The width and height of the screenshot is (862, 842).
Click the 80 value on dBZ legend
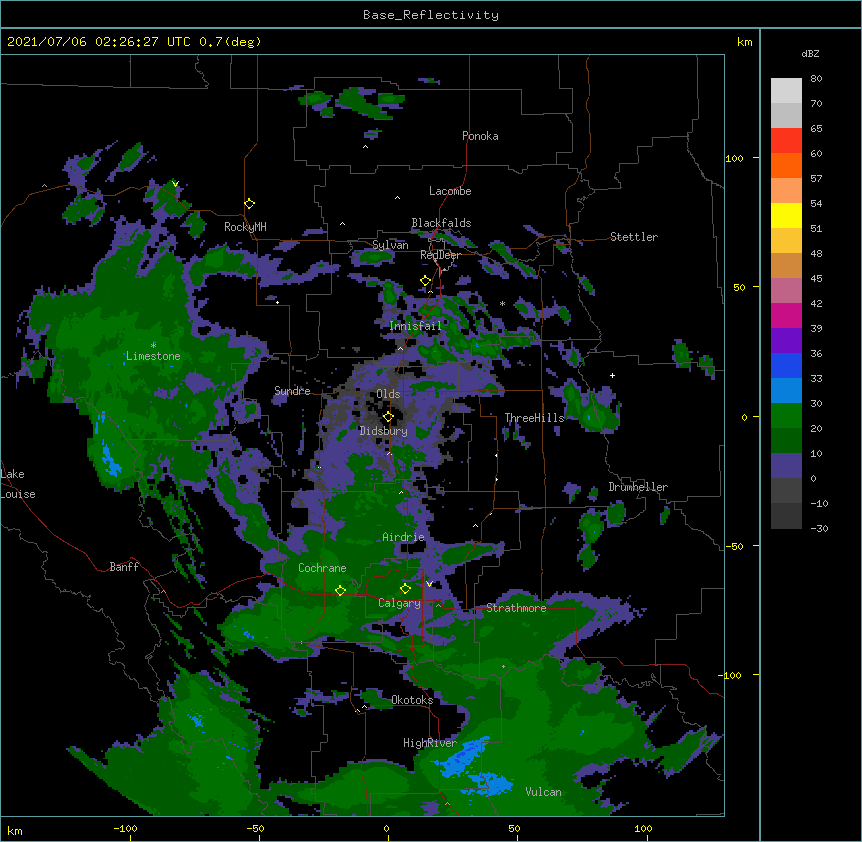816,79
